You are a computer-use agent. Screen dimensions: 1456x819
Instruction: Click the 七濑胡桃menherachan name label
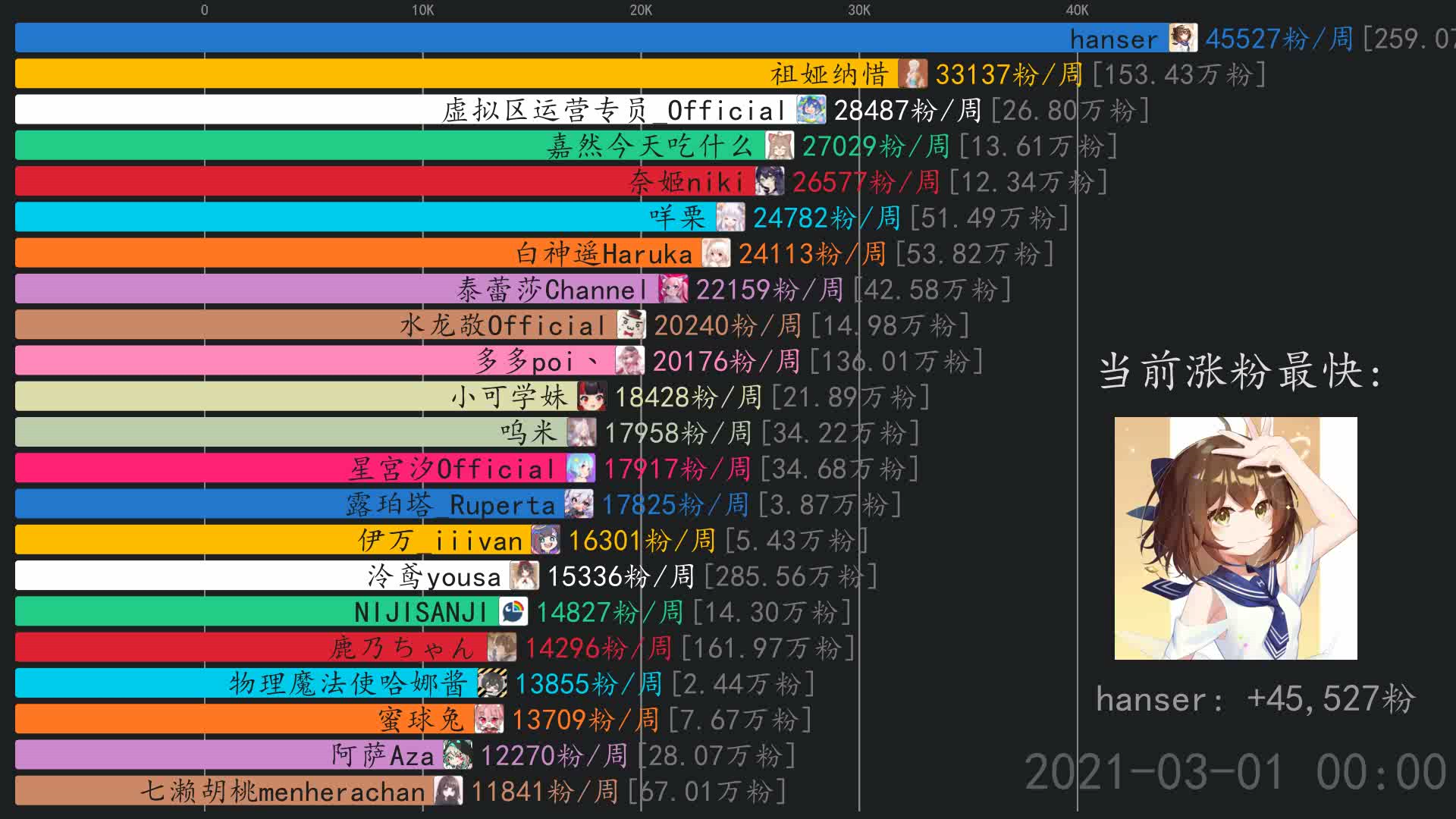tap(283, 792)
